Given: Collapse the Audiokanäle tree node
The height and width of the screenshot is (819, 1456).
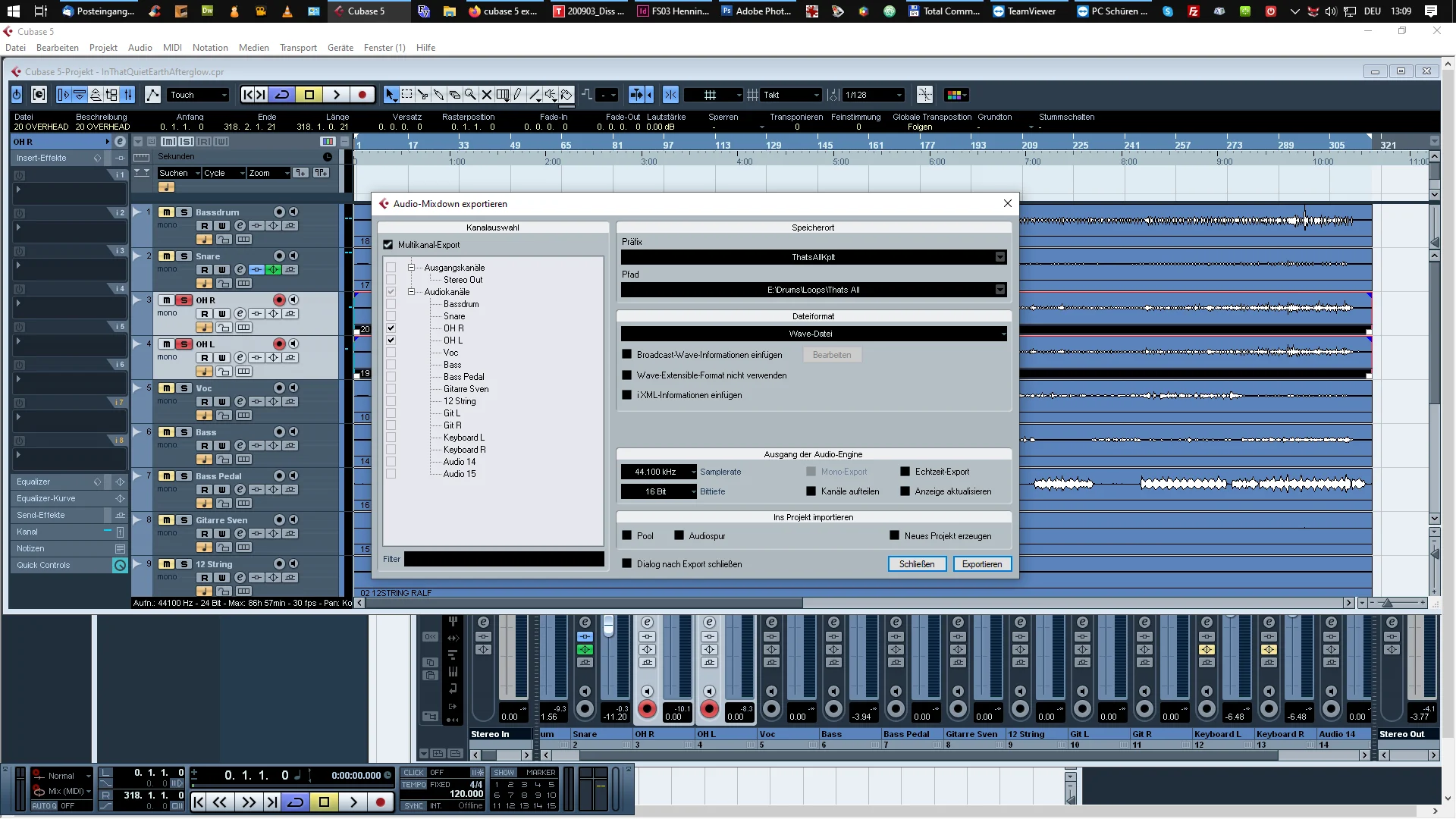Looking at the screenshot, I should point(412,292).
